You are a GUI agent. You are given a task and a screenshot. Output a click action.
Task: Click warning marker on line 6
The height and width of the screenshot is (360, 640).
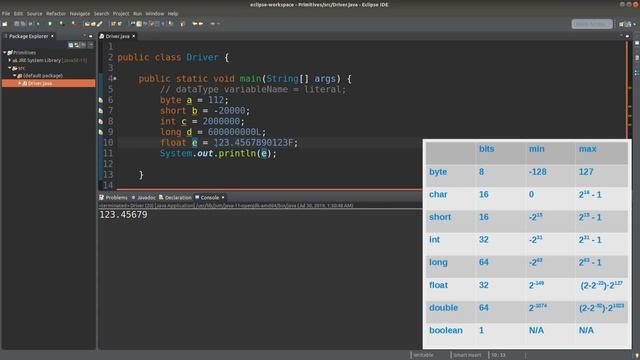101,100
